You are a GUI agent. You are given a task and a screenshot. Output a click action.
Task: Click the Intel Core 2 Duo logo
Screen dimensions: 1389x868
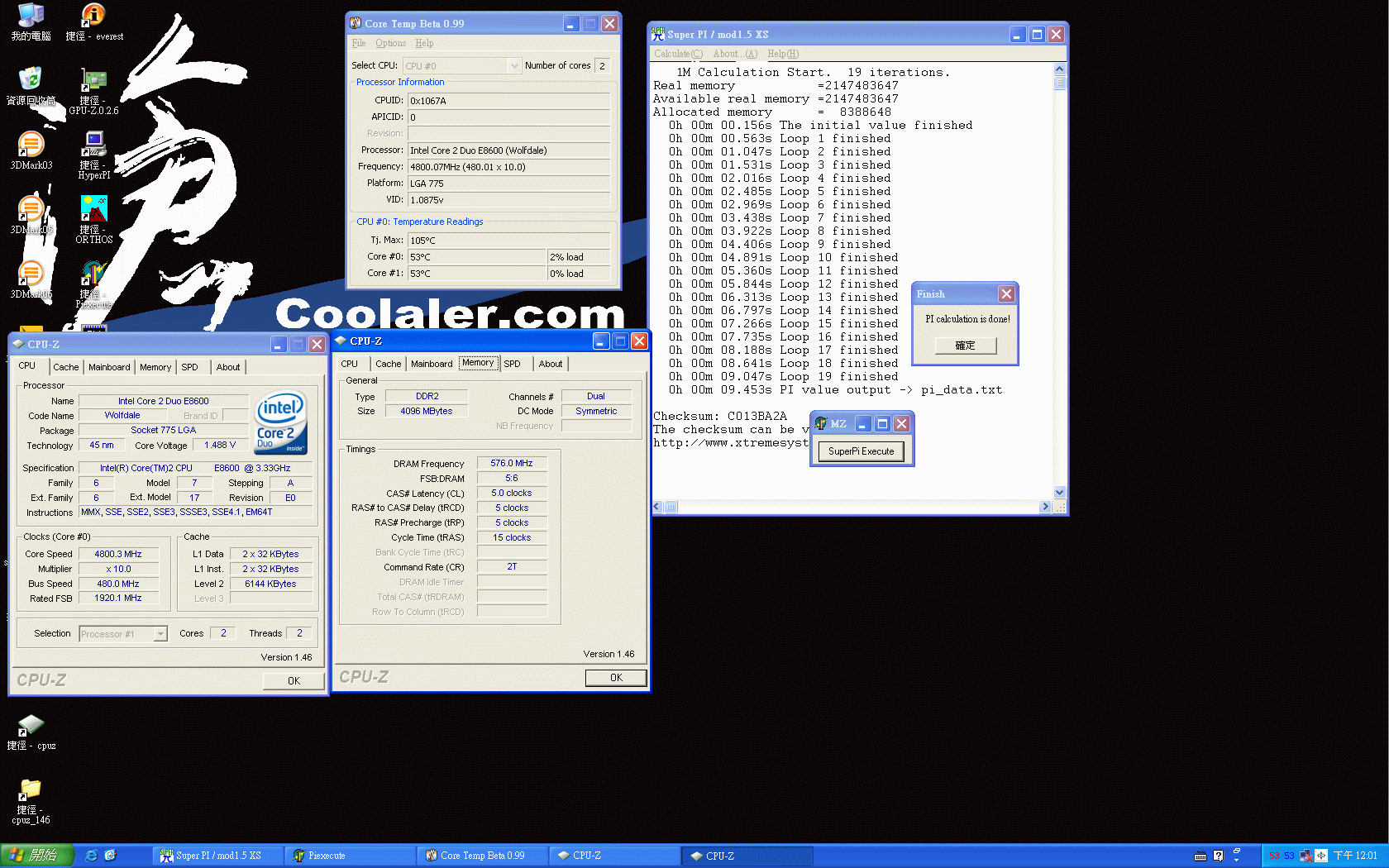(x=281, y=422)
